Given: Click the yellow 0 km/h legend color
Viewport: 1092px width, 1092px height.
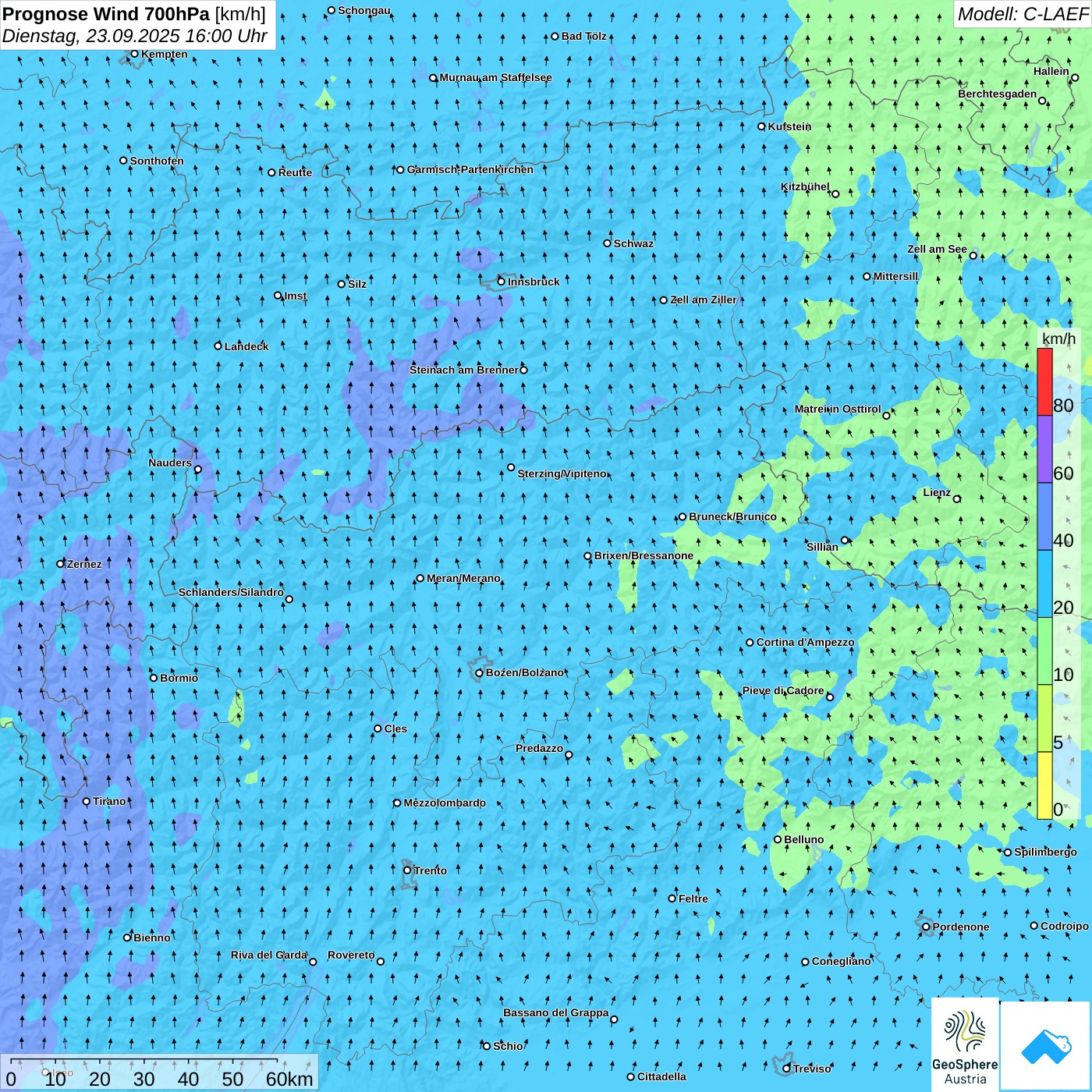Looking at the screenshot, I should pos(1044,785).
